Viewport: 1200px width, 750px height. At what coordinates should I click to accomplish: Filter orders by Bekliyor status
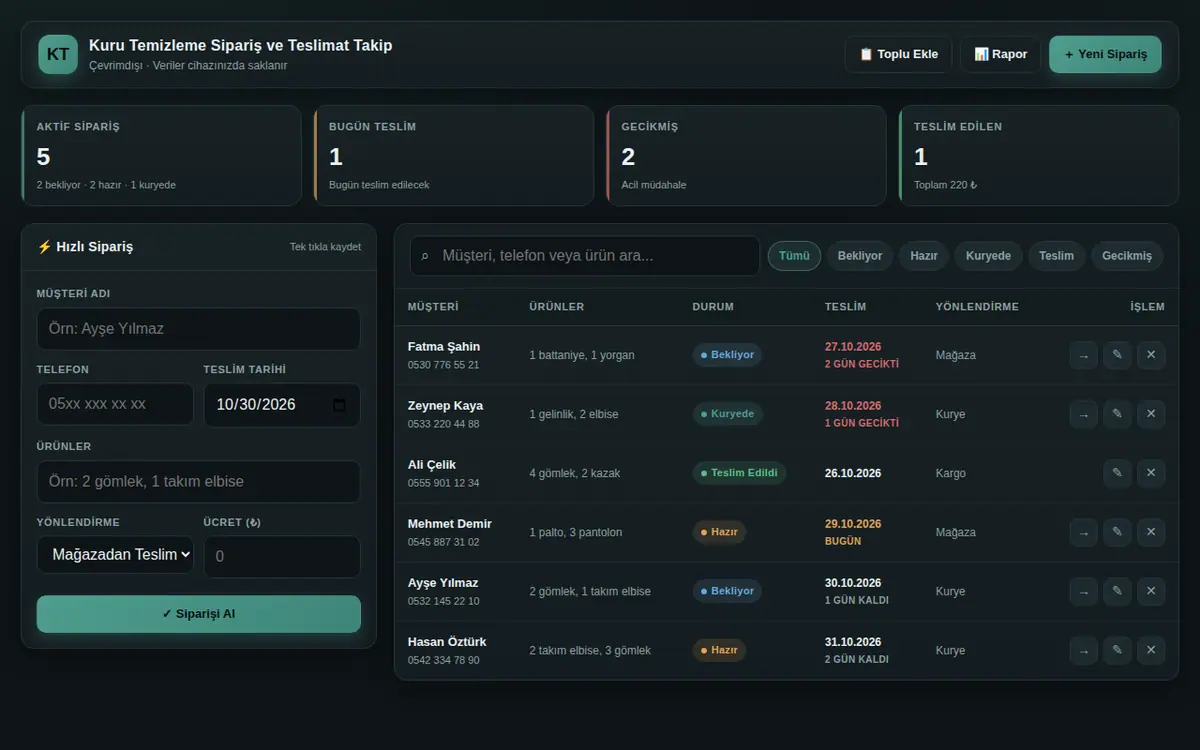(x=860, y=256)
